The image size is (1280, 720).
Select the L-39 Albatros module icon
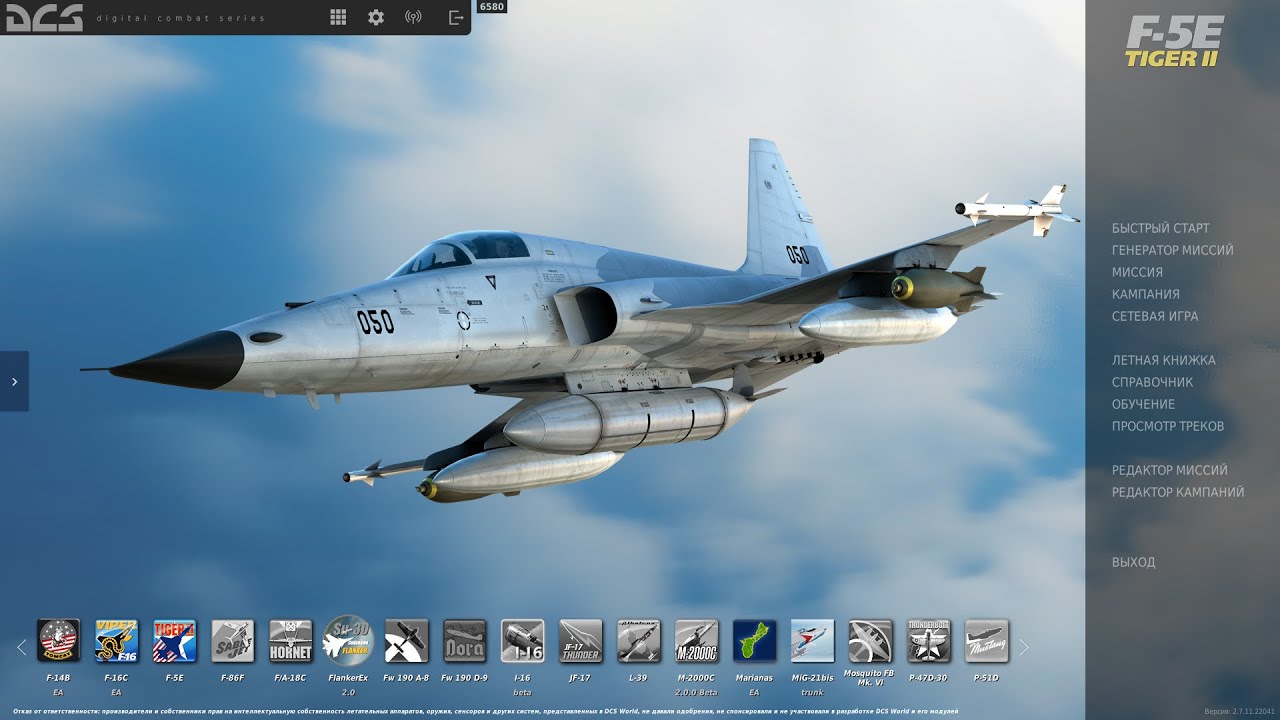pyautogui.click(x=638, y=640)
